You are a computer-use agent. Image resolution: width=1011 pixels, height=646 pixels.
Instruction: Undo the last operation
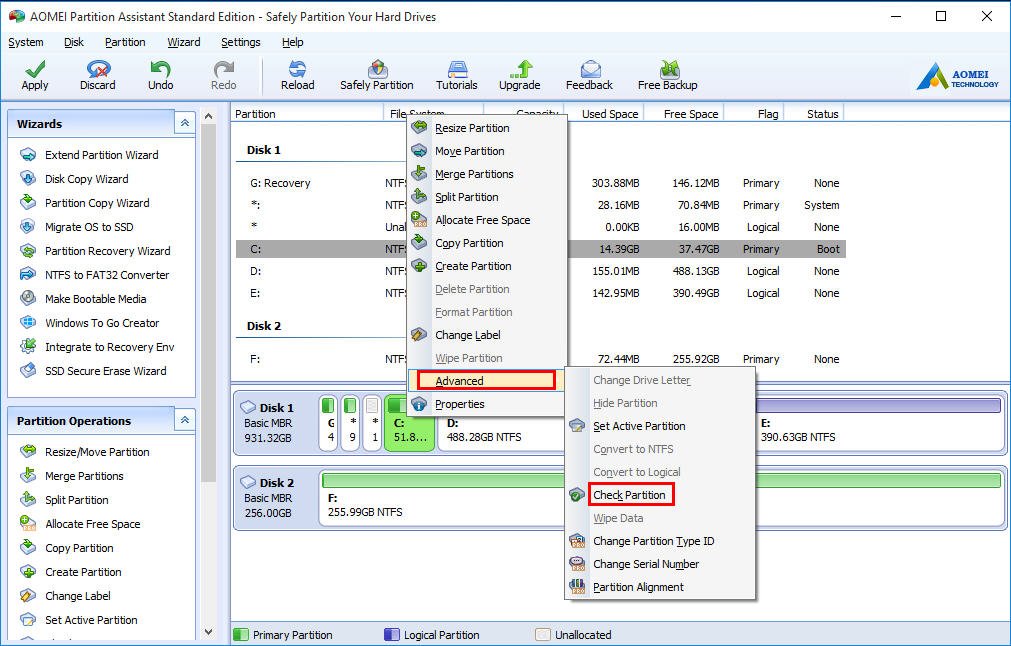[x=159, y=74]
